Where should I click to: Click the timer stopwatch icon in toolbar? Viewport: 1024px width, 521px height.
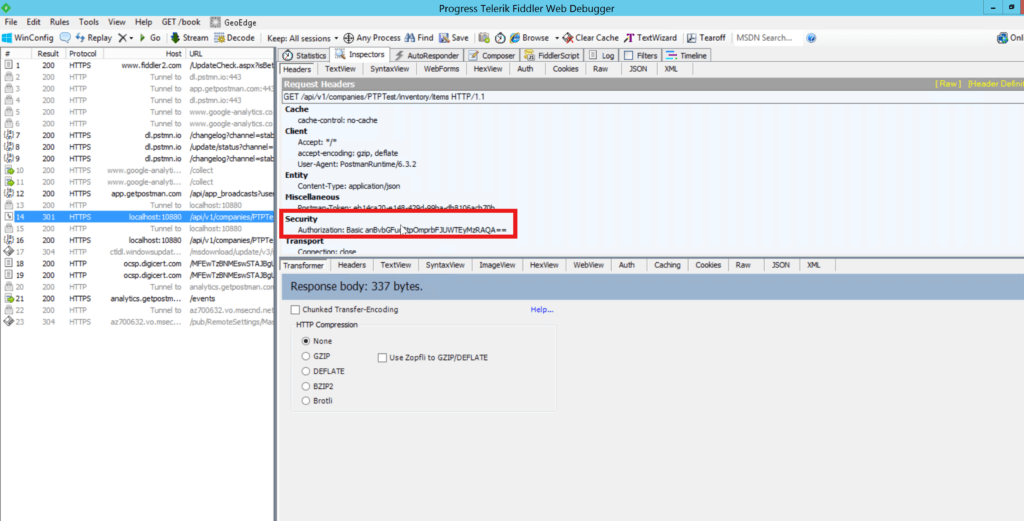coord(500,38)
